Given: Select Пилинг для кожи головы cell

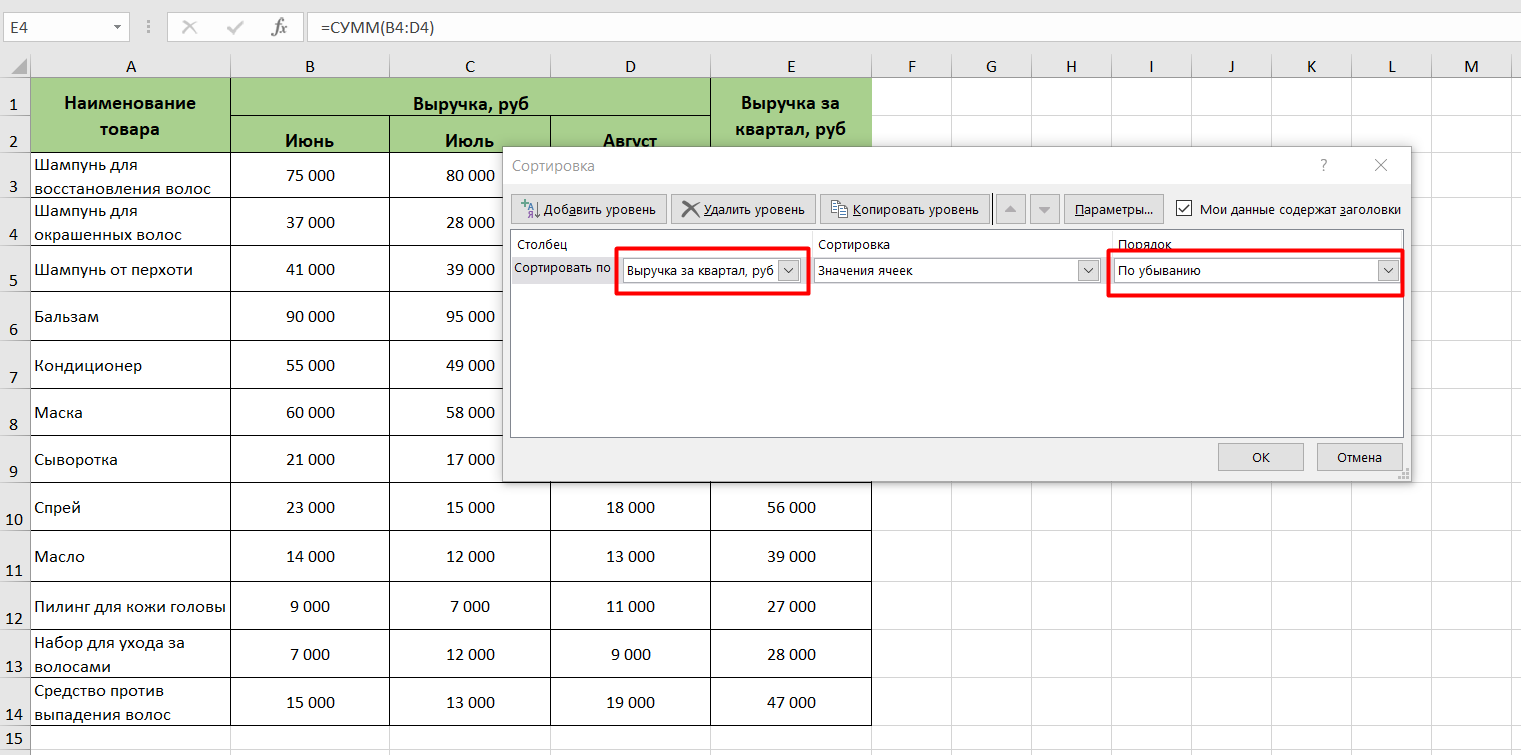Looking at the screenshot, I should click(130, 606).
